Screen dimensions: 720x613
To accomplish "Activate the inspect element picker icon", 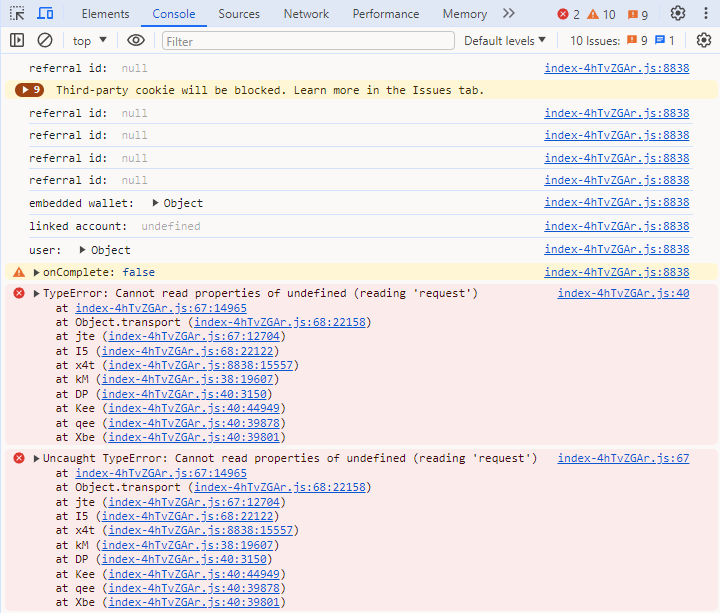I will [17, 14].
